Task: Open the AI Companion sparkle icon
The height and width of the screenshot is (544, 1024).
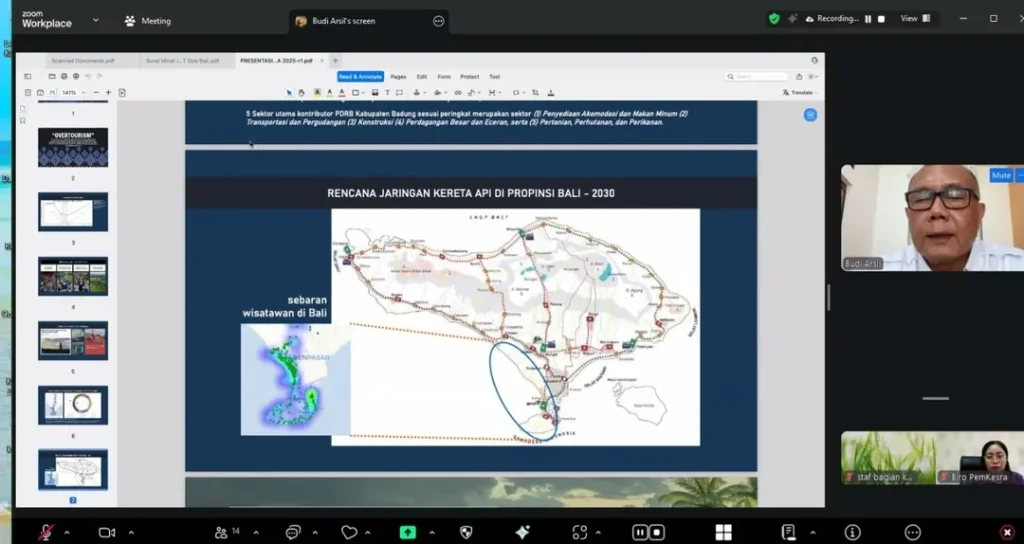Action: pos(522,532)
